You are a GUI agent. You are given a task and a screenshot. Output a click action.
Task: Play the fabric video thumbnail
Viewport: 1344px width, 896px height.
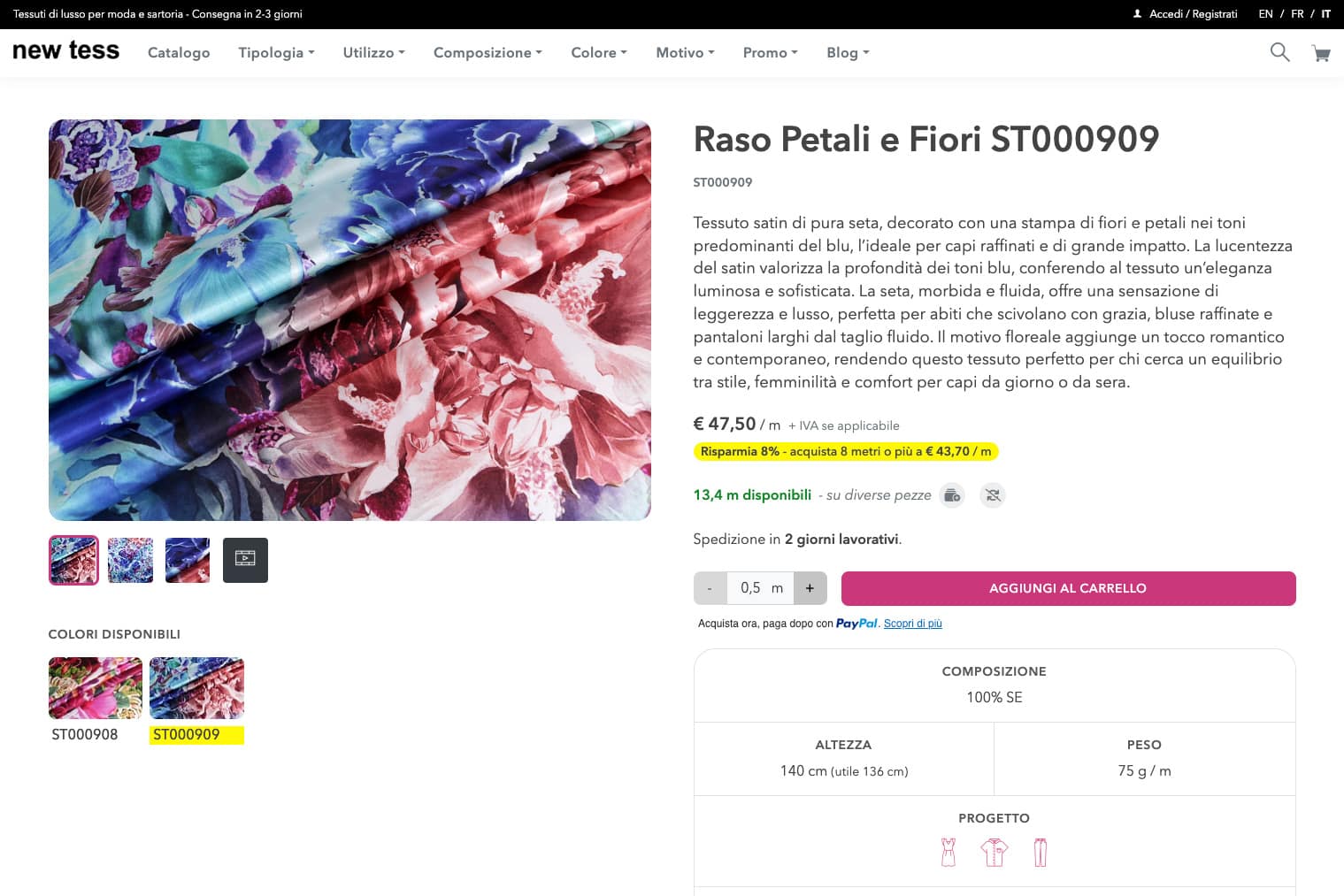245,559
